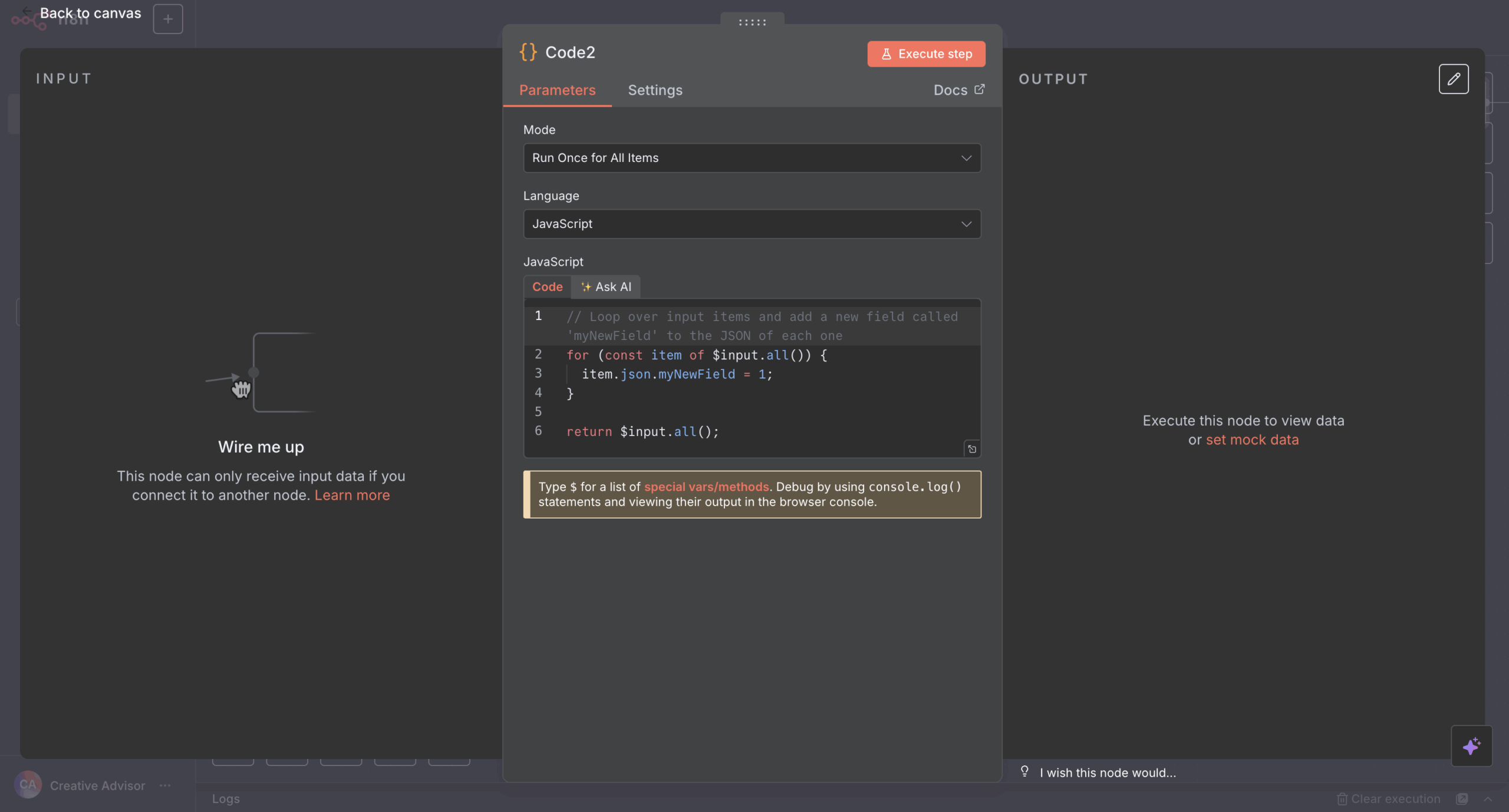Switch to the Ask AI tab

(606, 287)
